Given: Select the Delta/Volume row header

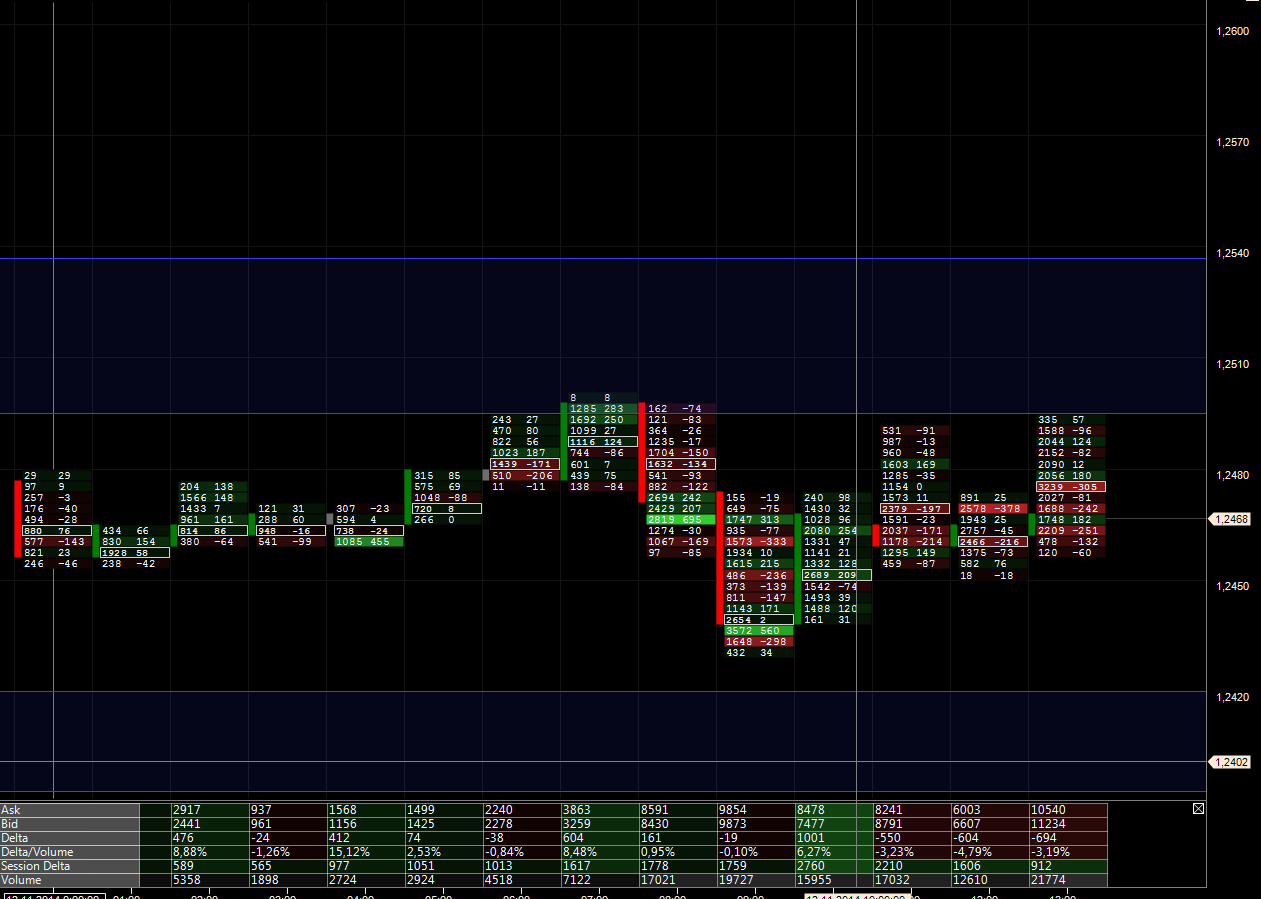Looking at the screenshot, I should coord(70,852).
